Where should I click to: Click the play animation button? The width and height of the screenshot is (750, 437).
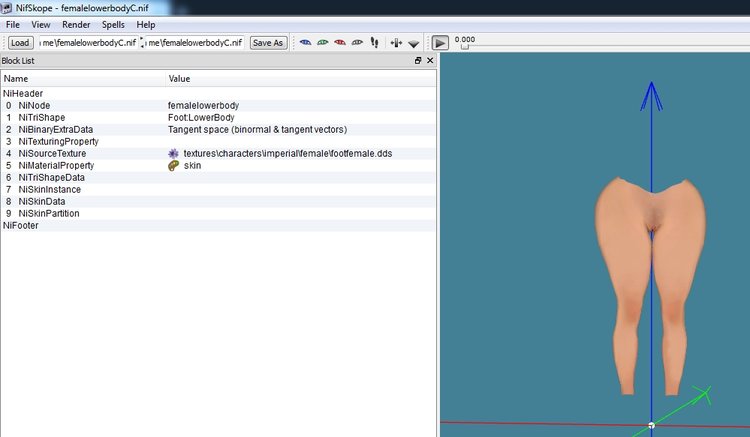pos(440,43)
